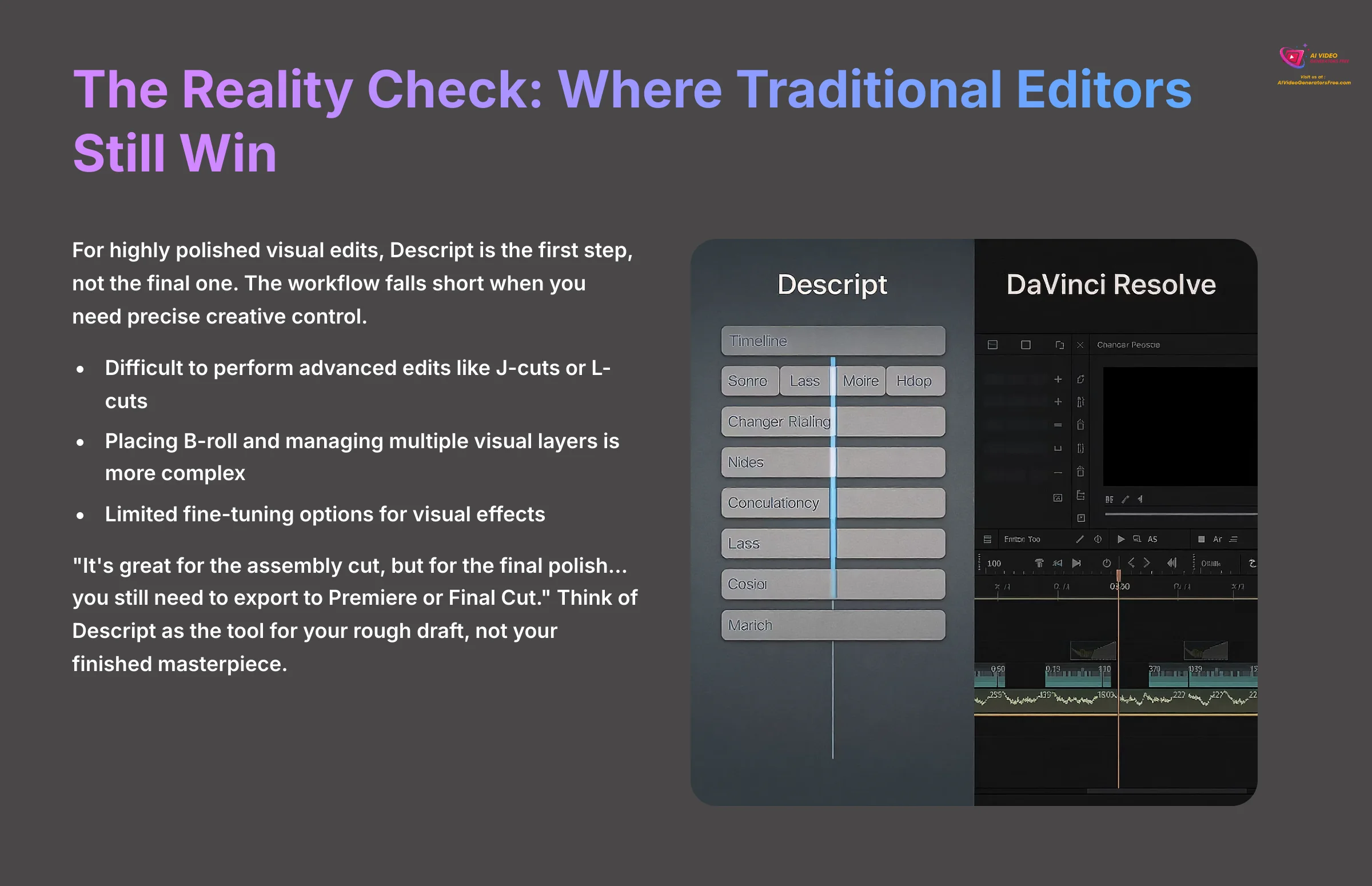Viewport: 1372px width, 886px height.
Task: Select the Sonro tab
Action: click(749, 381)
